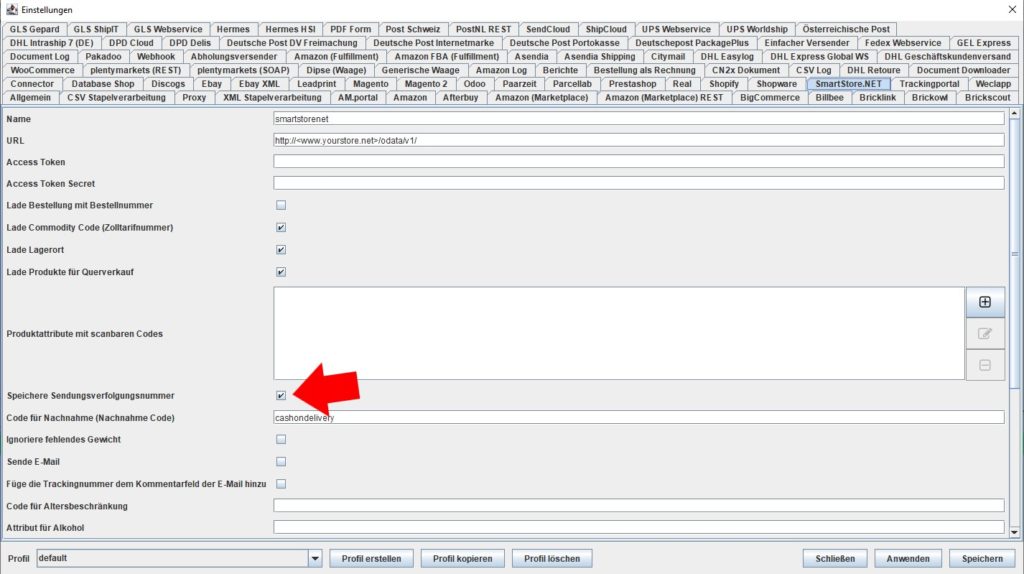Open the CSV Log tab
This screenshot has width=1024, height=574.
click(x=813, y=70)
